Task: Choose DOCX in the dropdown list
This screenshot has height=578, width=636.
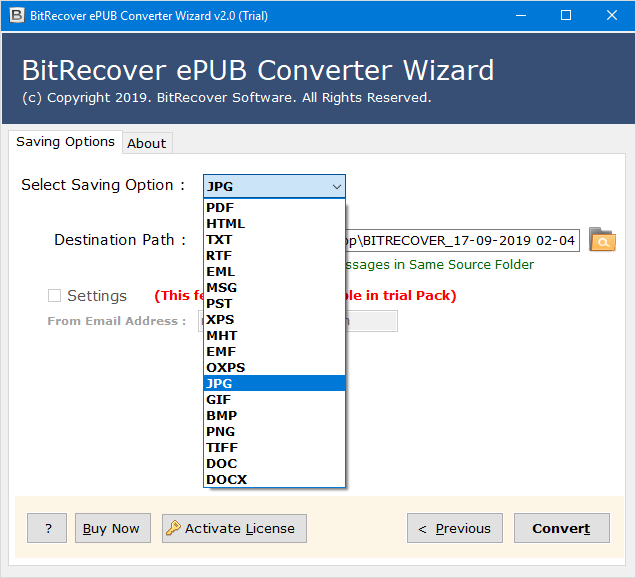Action: pos(274,479)
